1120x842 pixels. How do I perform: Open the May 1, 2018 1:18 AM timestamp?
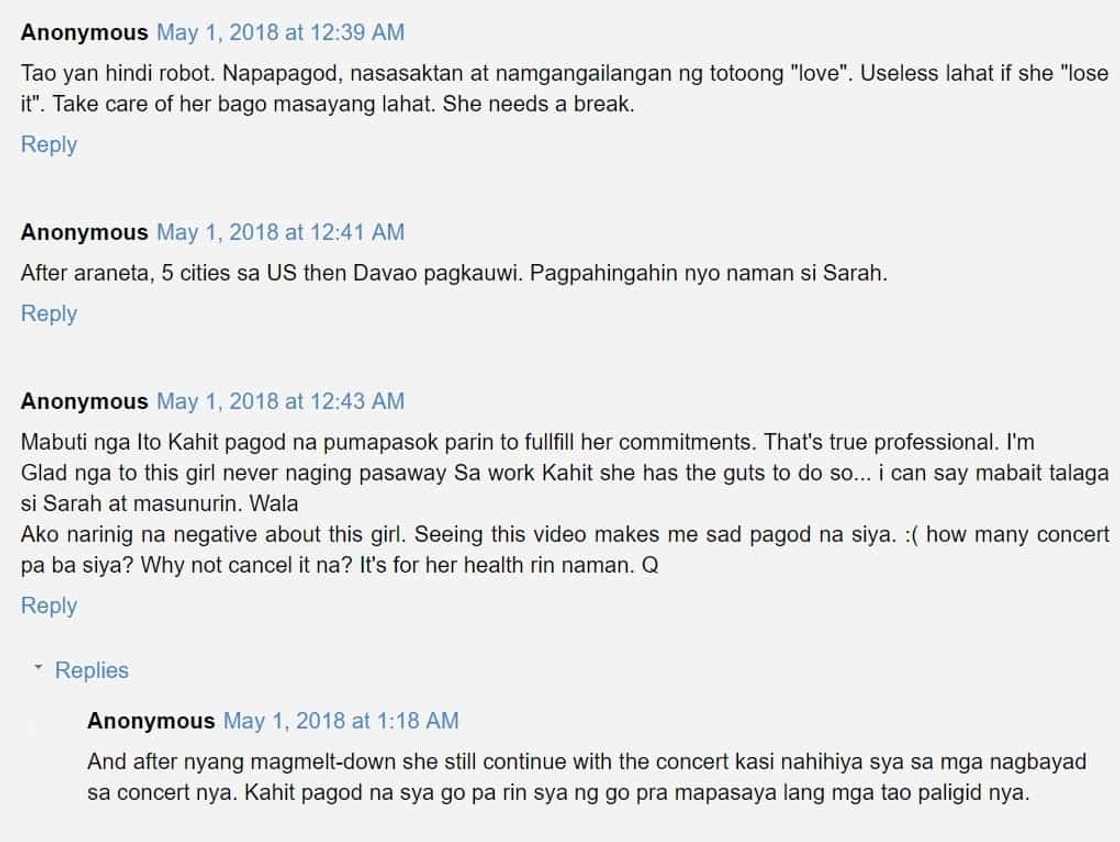click(341, 721)
